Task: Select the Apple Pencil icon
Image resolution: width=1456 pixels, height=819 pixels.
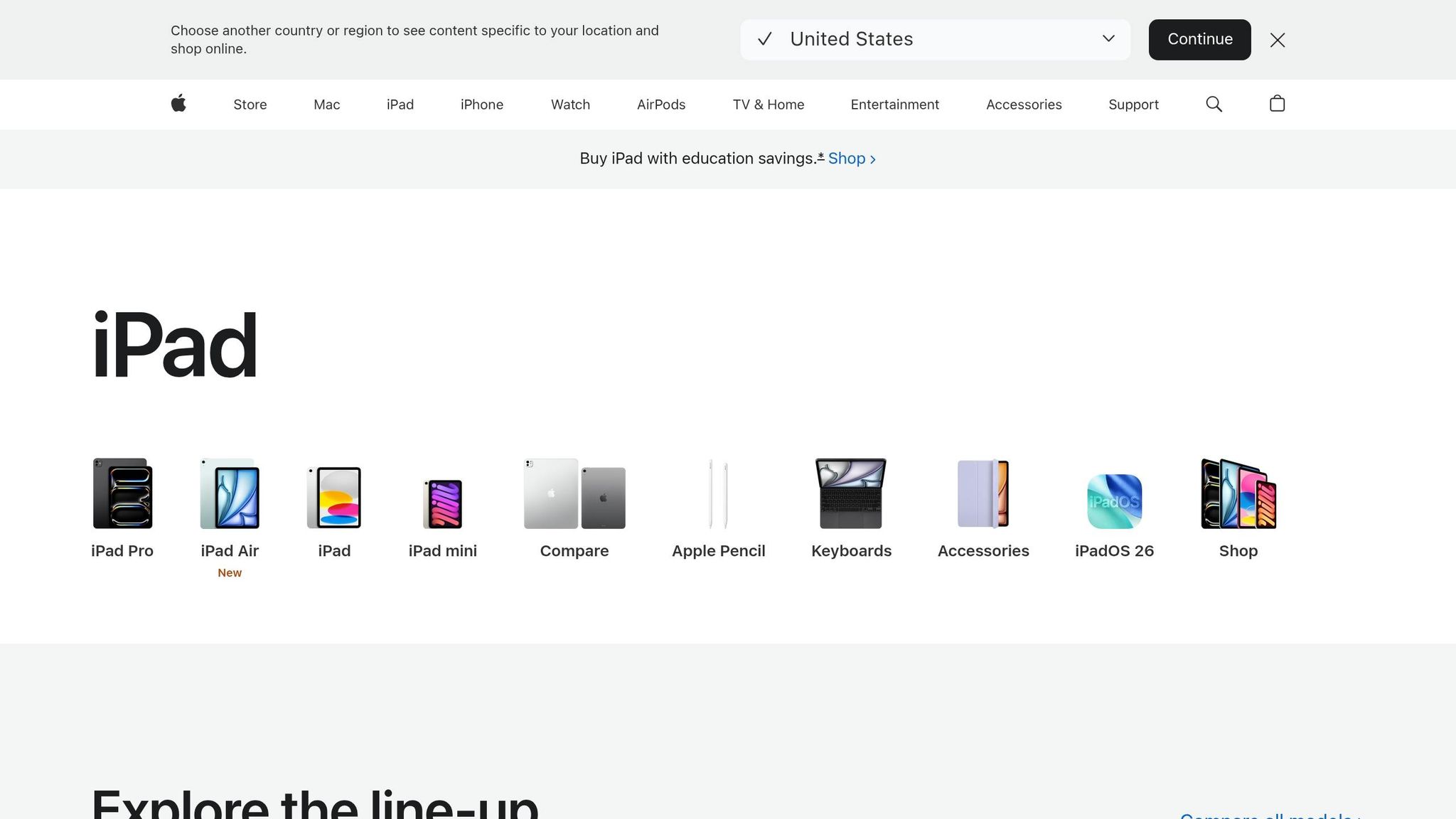Action: tap(718, 493)
